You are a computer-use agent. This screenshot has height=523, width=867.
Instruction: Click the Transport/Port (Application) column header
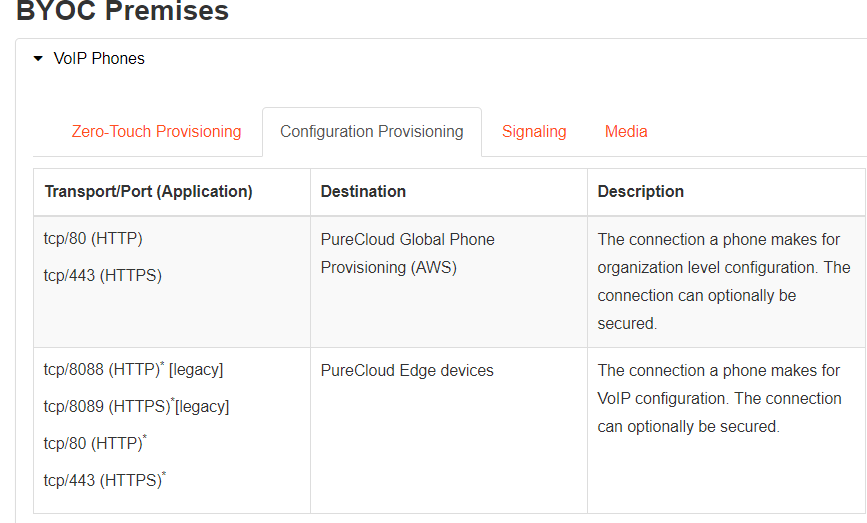pyautogui.click(x=148, y=191)
